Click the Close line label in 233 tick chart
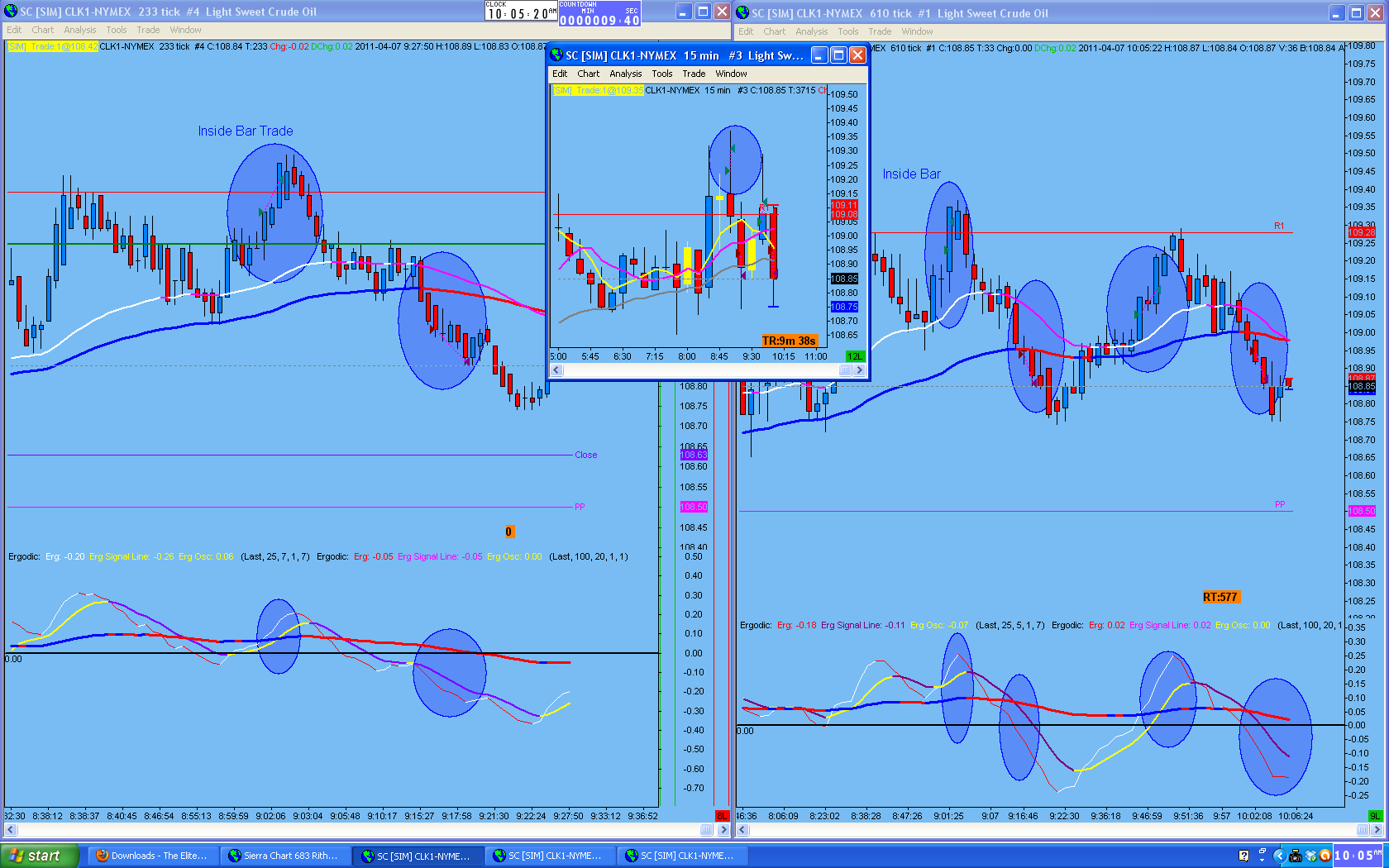The height and width of the screenshot is (868, 1389). (x=586, y=455)
